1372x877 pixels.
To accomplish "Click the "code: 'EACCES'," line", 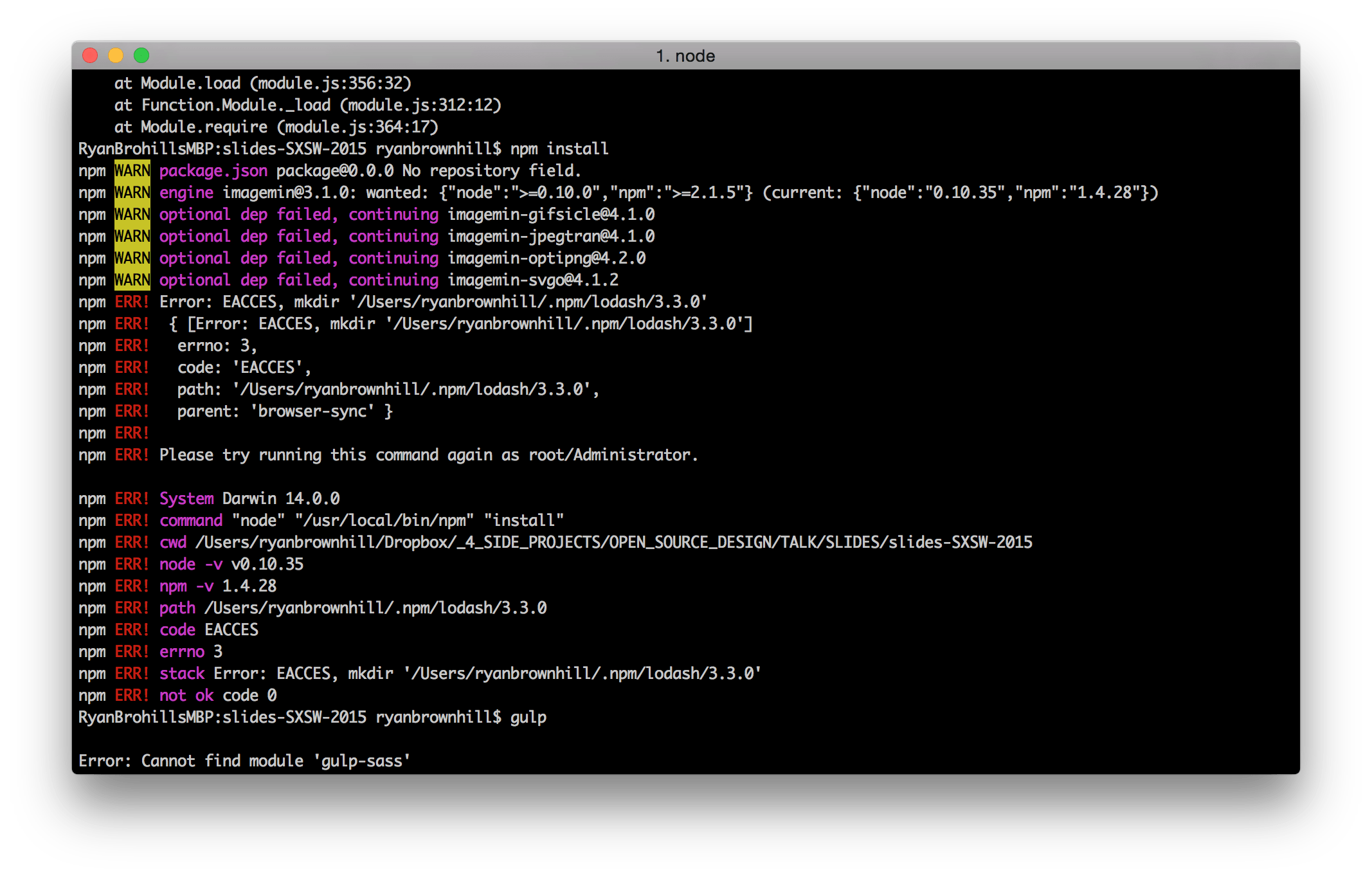I will tap(244, 368).
